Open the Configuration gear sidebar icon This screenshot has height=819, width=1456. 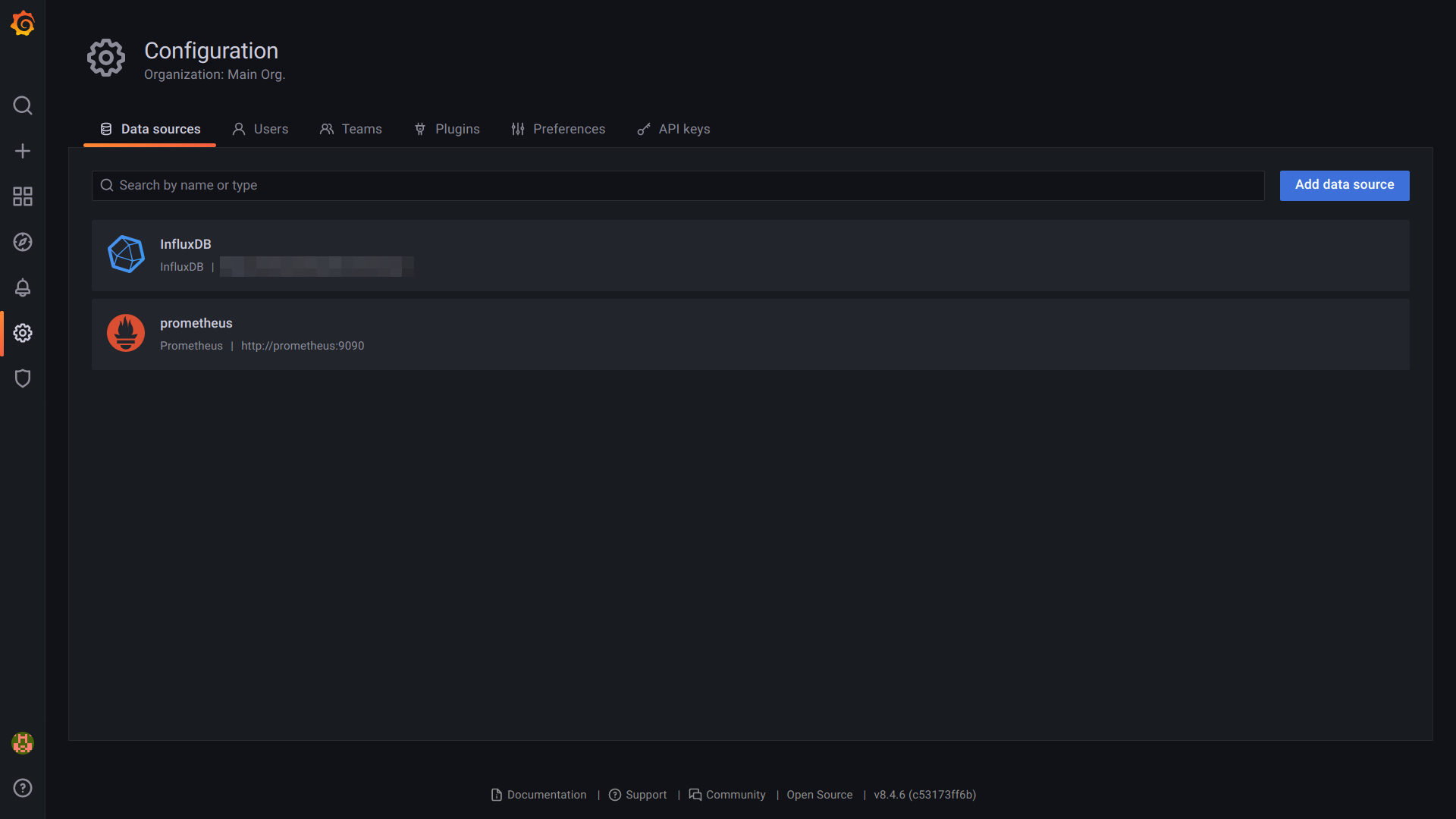pyautogui.click(x=23, y=333)
